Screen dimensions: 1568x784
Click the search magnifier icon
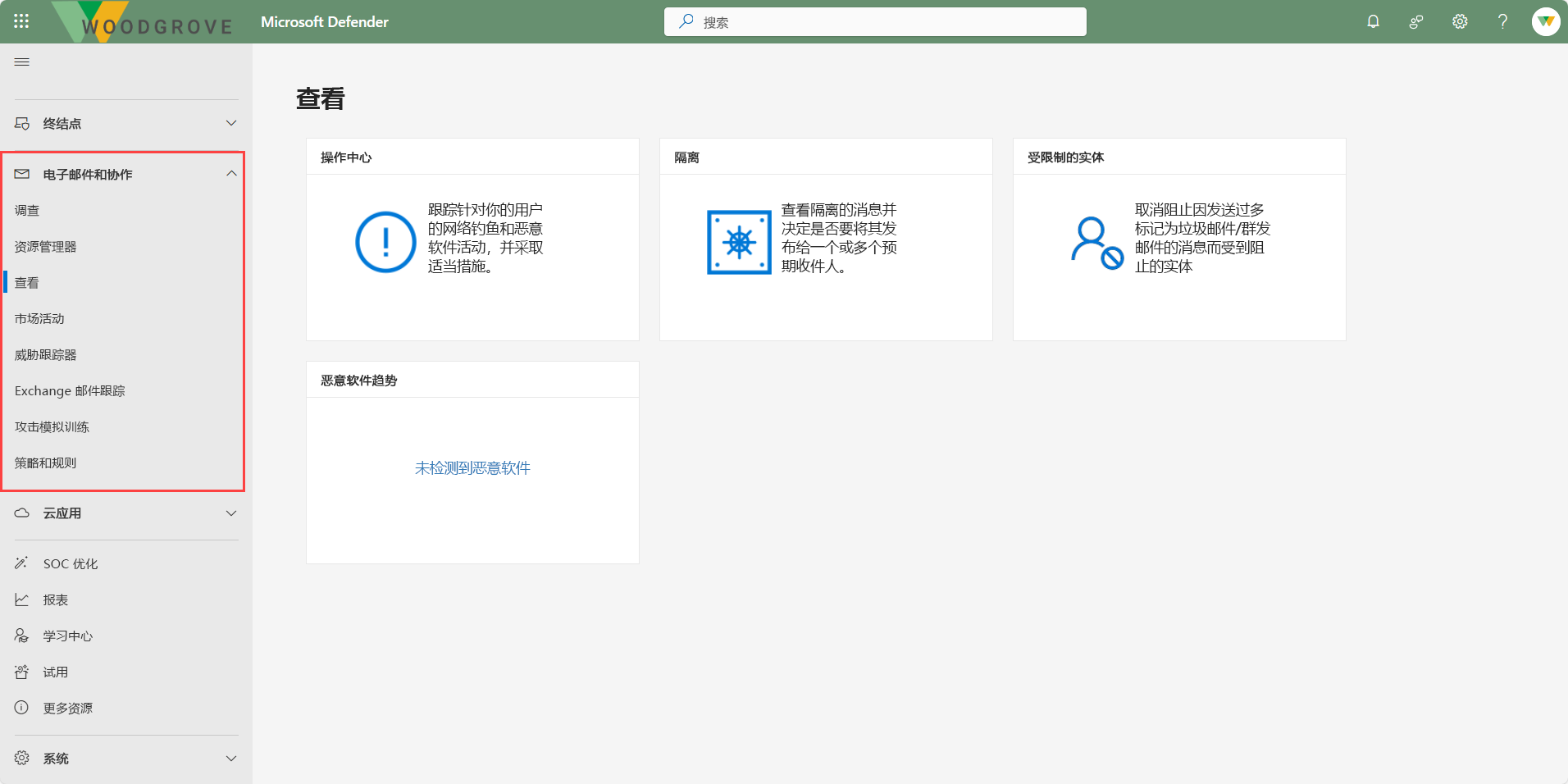tap(686, 21)
